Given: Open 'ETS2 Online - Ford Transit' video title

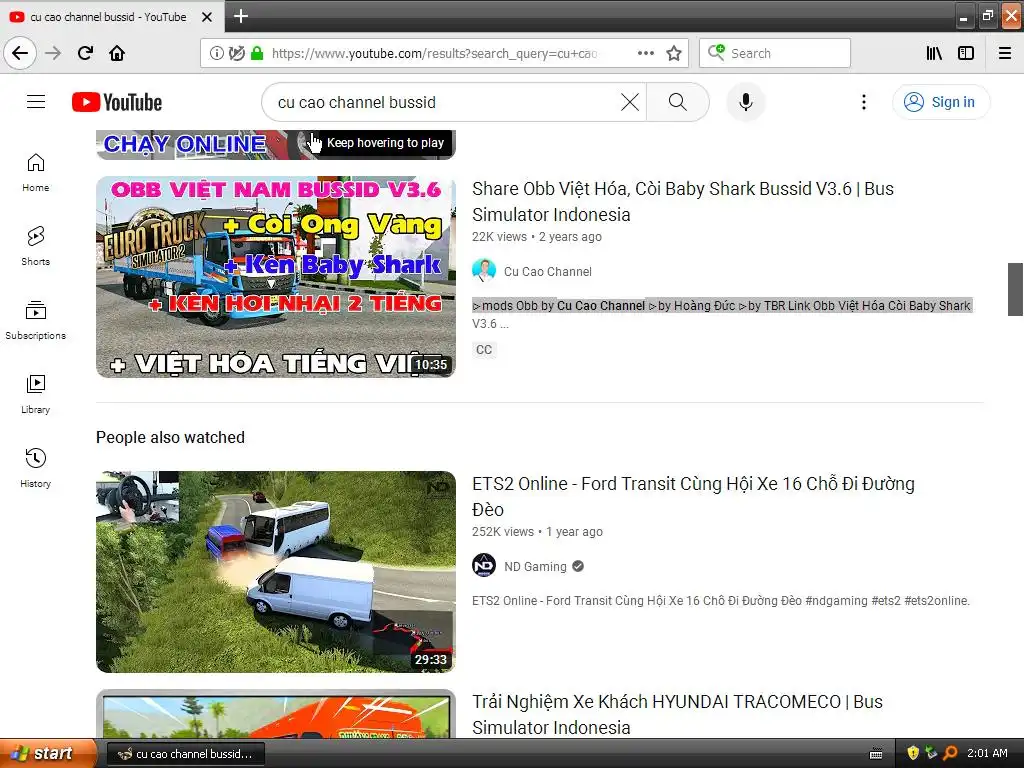Looking at the screenshot, I should click(693, 496).
